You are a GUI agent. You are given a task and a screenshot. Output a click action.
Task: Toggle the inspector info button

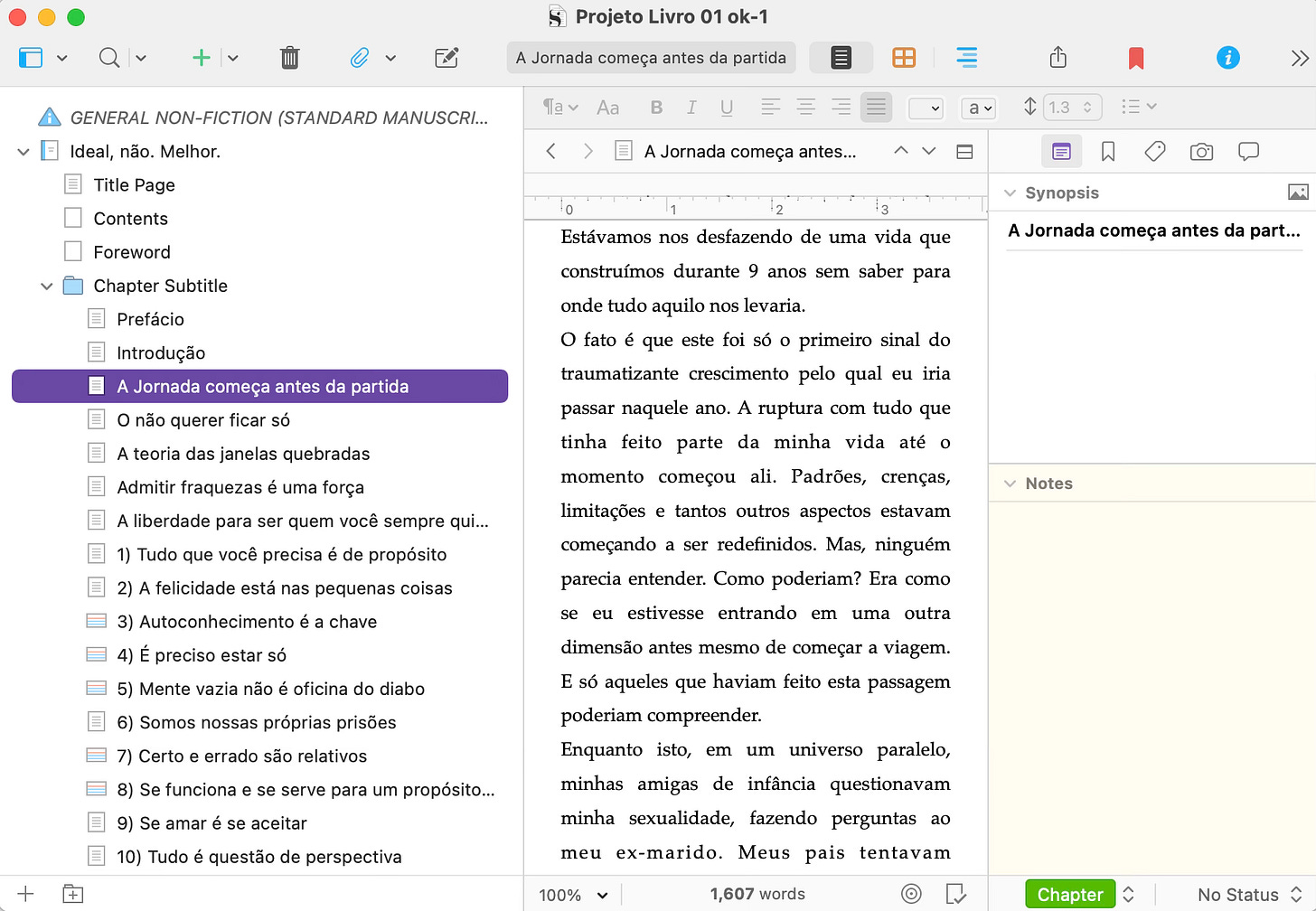(x=1227, y=58)
